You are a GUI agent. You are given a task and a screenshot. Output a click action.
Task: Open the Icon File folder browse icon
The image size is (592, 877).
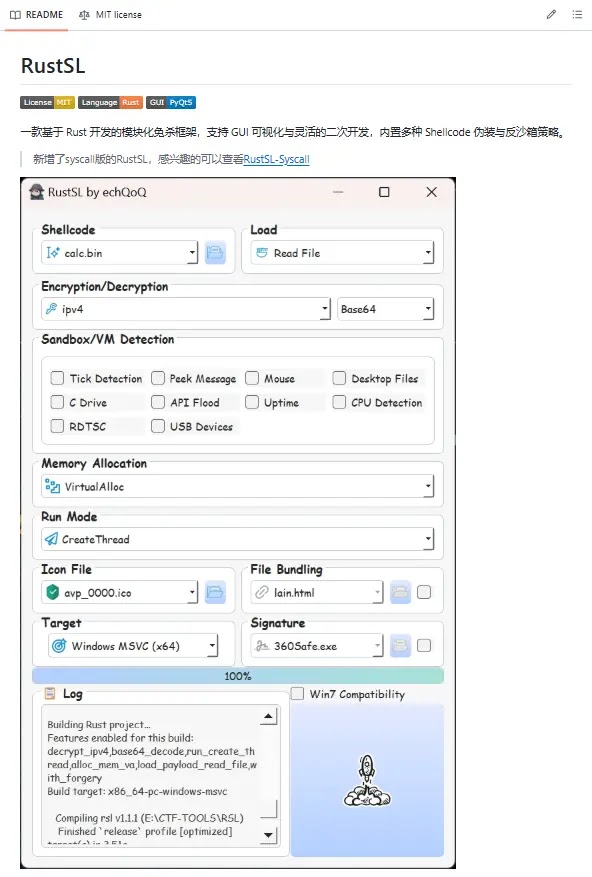coord(215,592)
